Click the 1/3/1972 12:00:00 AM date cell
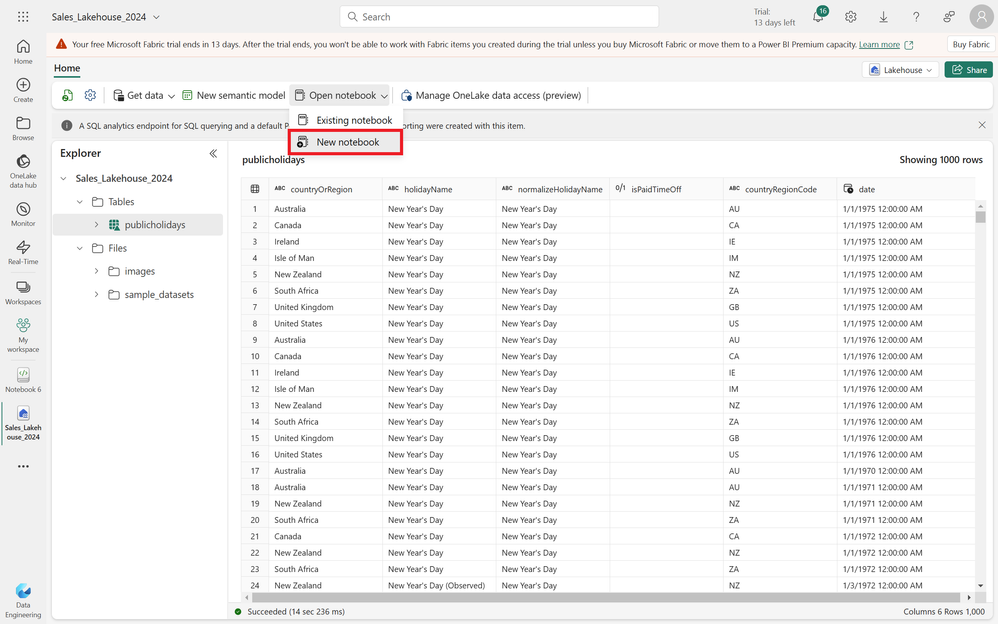998x624 pixels. [x=906, y=586]
